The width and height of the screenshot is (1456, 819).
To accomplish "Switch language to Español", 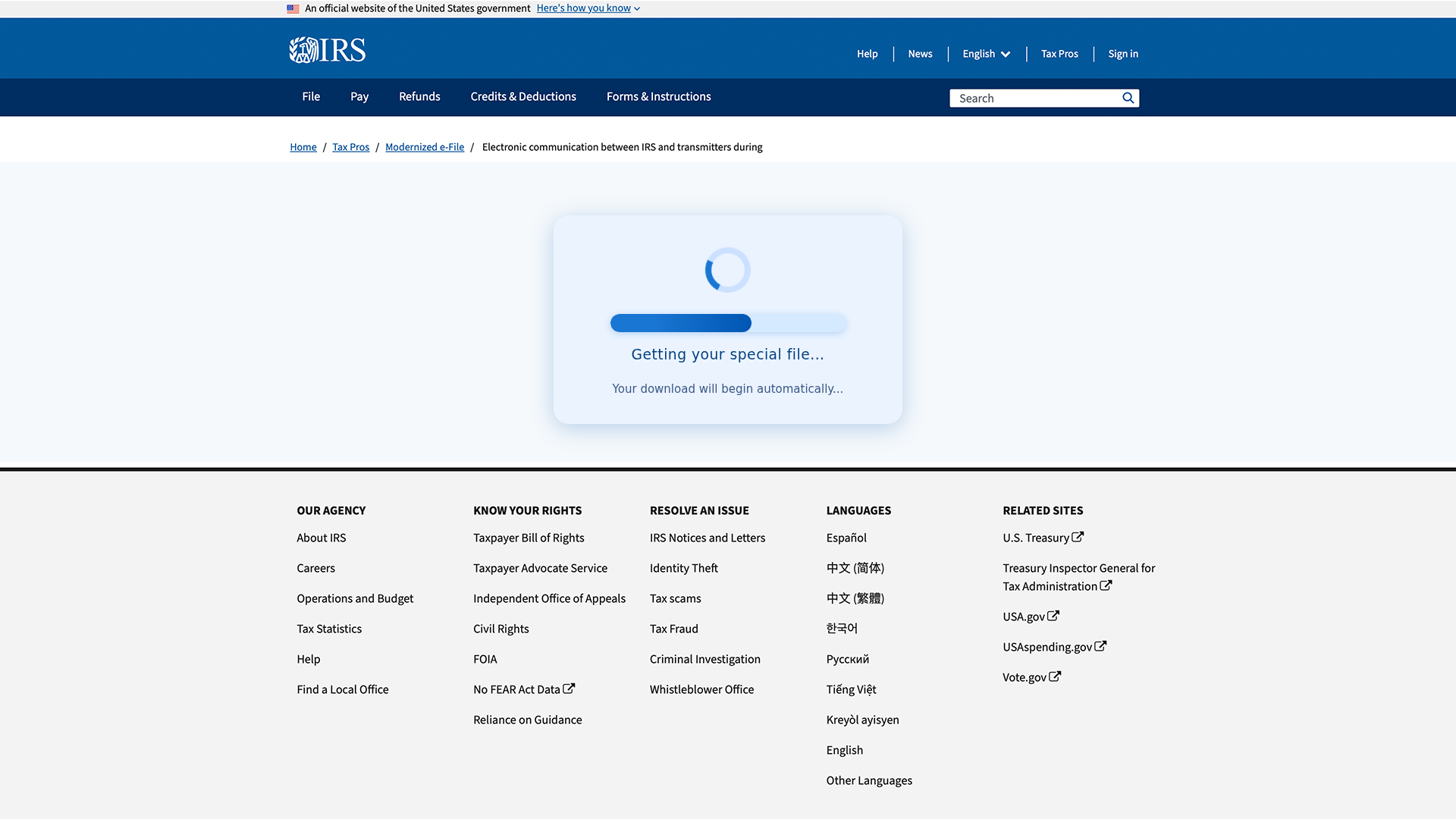I will coord(846,538).
